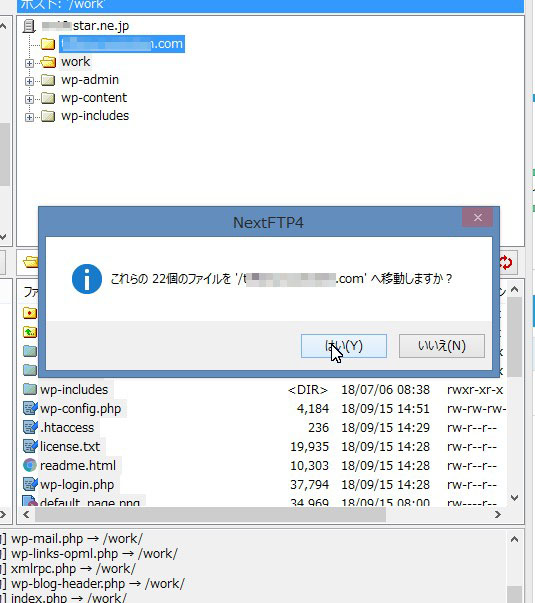
Task: Select the highlighted .com folder icon
Action: click(x=48, y=44)
